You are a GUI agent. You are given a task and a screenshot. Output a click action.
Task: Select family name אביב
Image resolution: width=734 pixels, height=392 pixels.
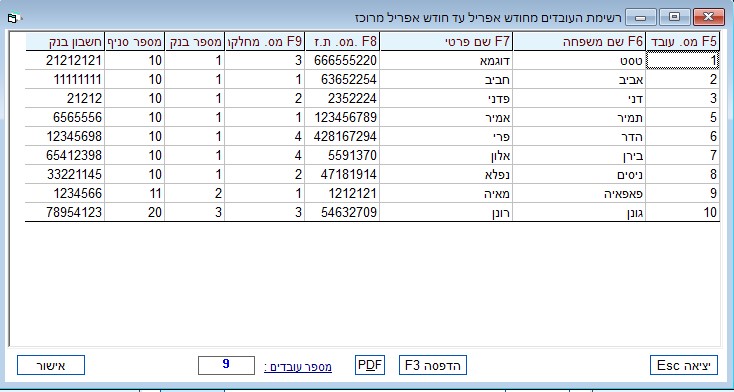tap(580, 80)
